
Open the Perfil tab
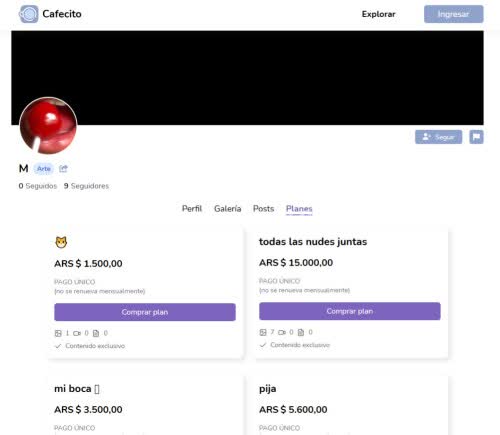pos(192,209)
